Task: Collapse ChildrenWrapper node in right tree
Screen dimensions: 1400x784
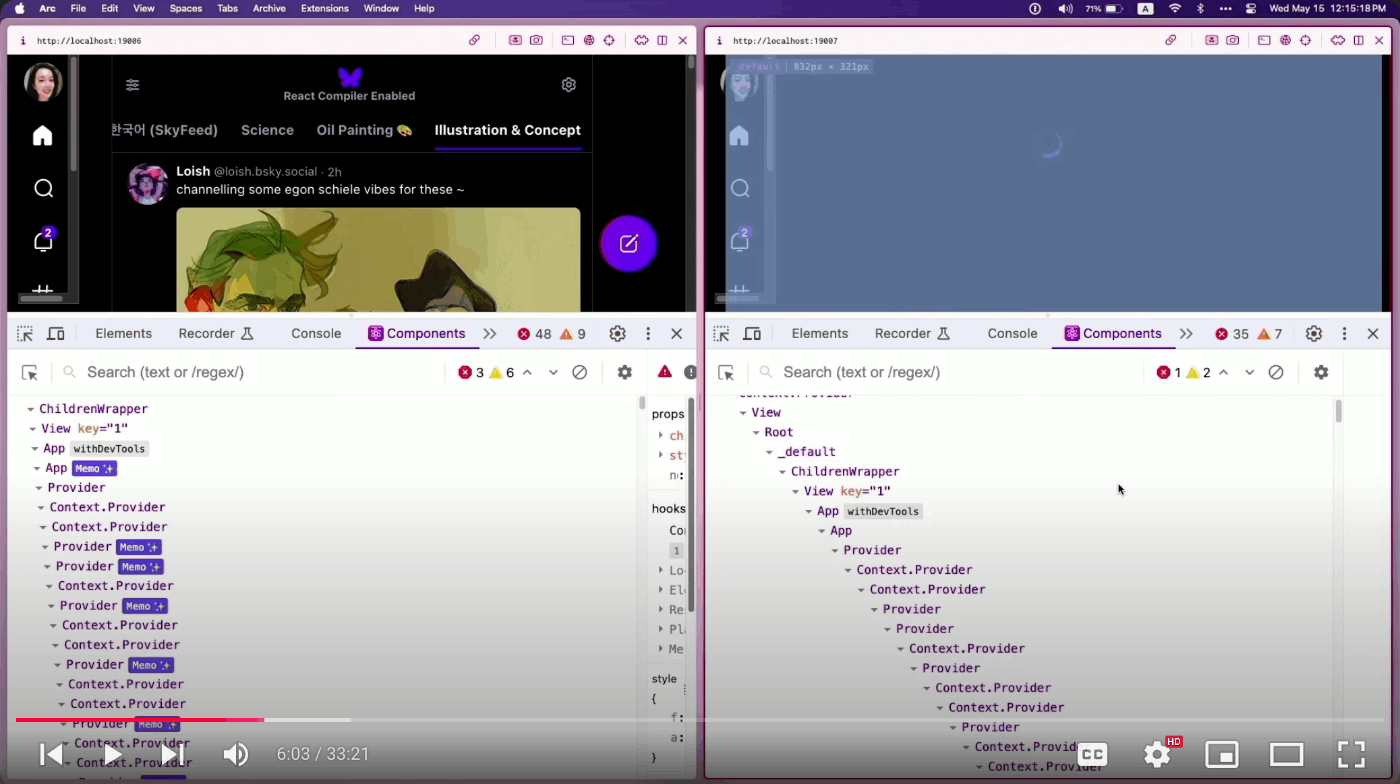Action: coord(783,472)
